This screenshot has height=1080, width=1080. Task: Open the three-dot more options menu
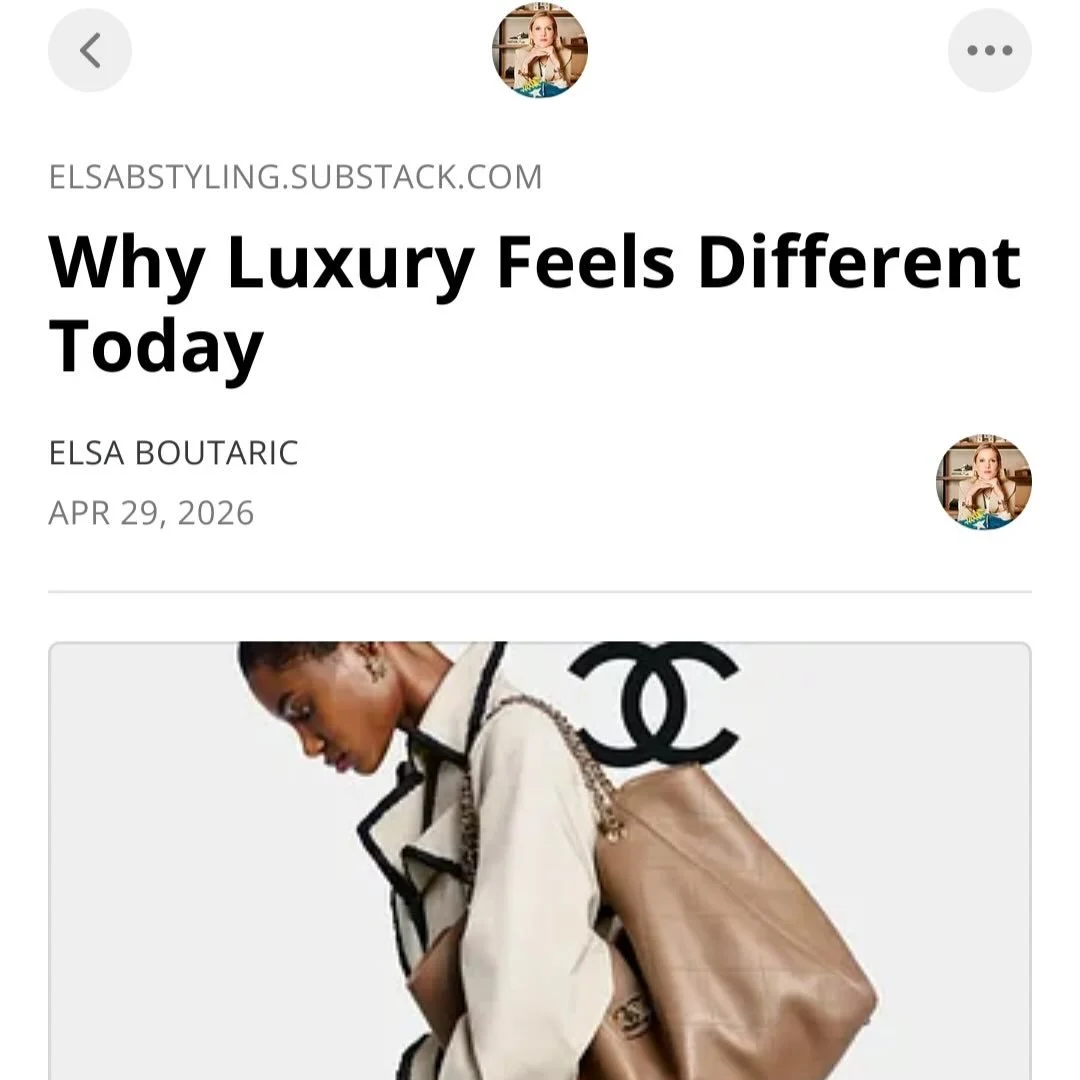point(990,50)
